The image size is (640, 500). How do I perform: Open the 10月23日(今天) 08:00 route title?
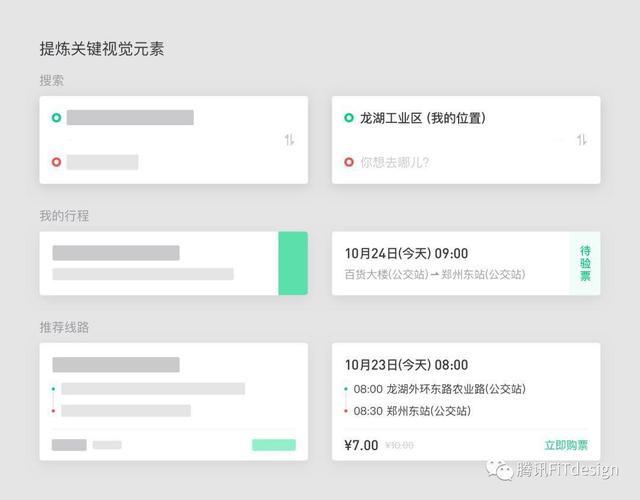407,364
